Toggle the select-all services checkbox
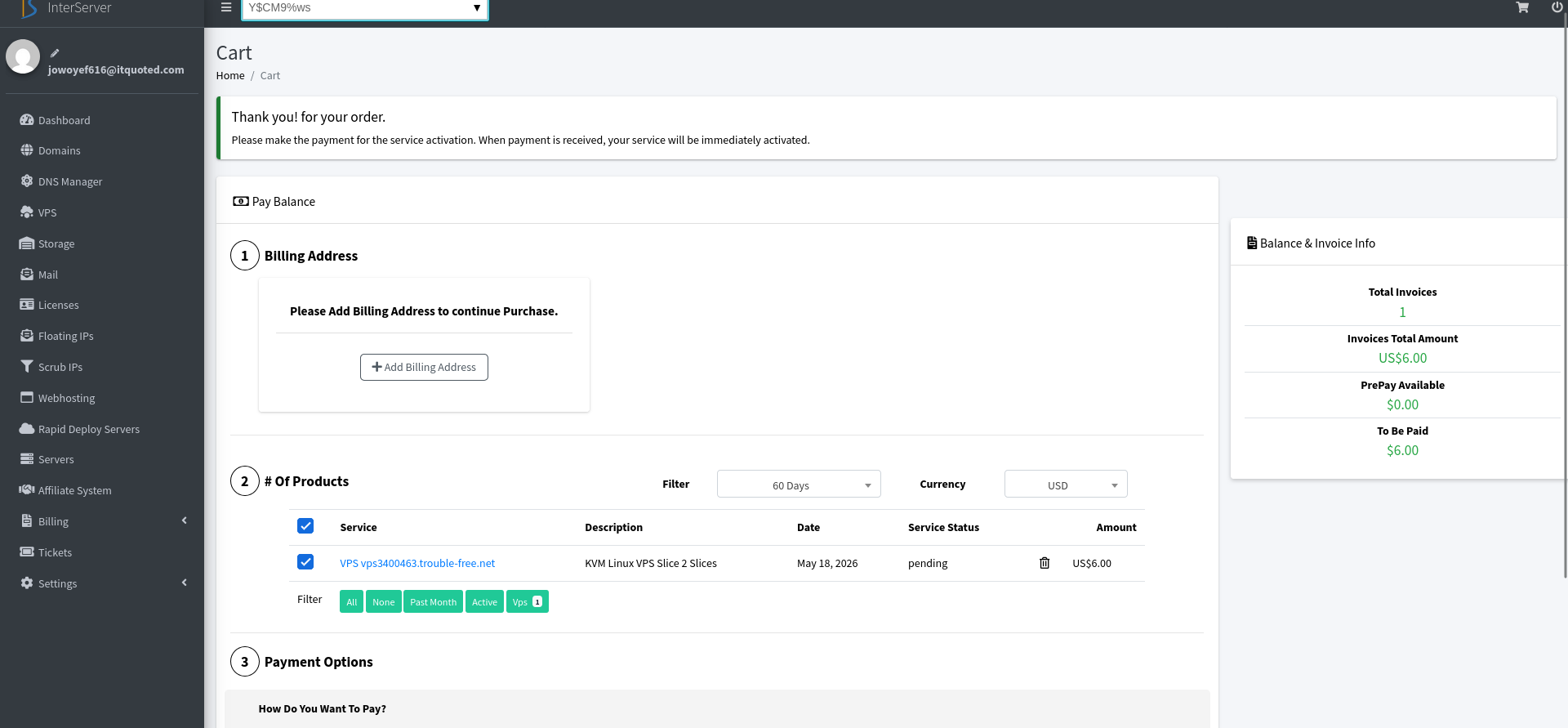 click(305, 526)
